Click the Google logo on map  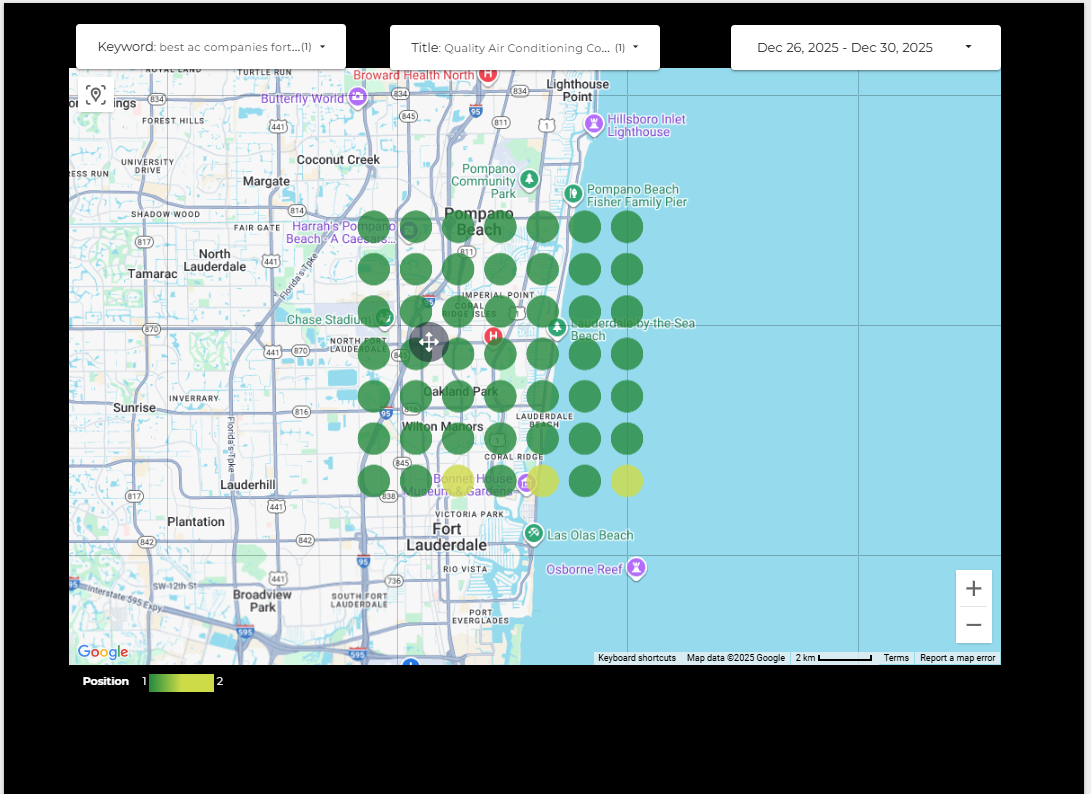click(103, 652)
